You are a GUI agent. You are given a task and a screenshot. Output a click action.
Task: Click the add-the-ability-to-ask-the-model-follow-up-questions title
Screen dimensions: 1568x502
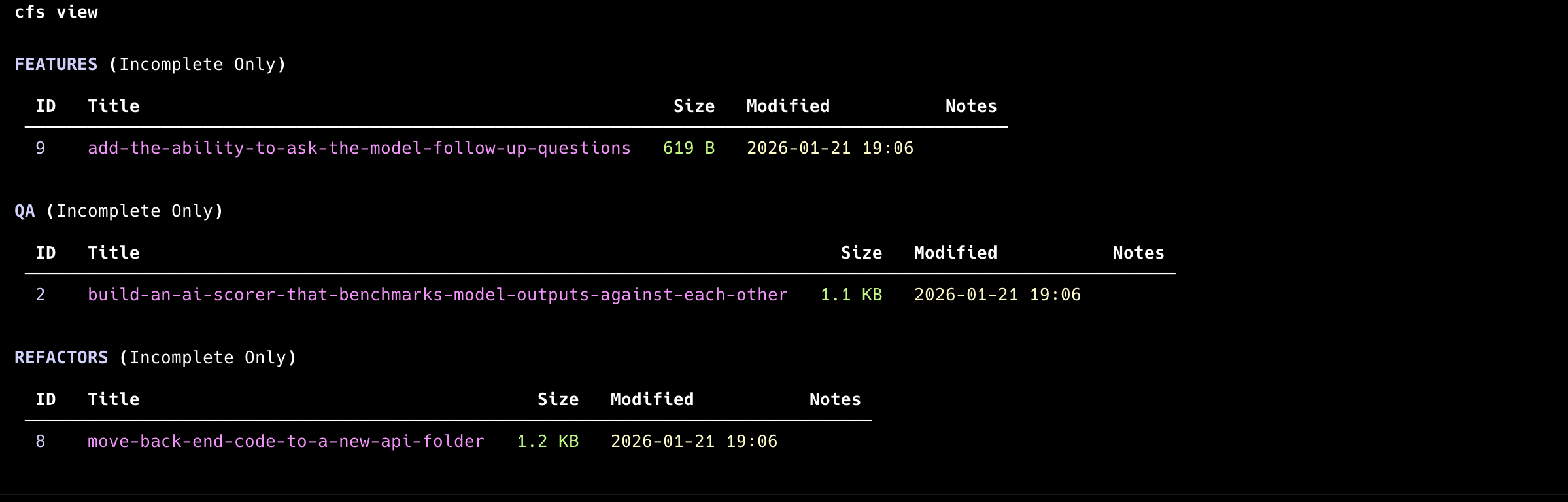coord(359,149)
